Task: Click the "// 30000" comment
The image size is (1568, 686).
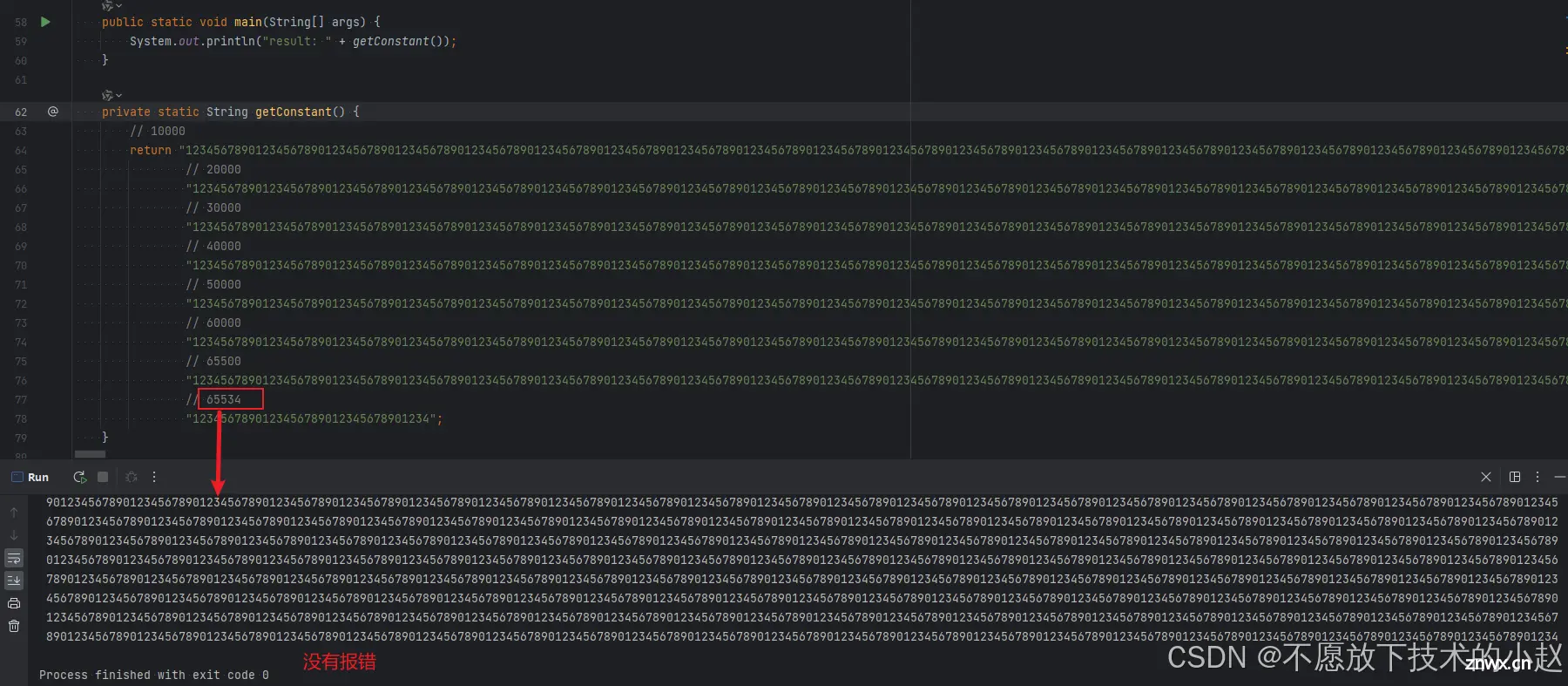Action: tap(213, 207)
